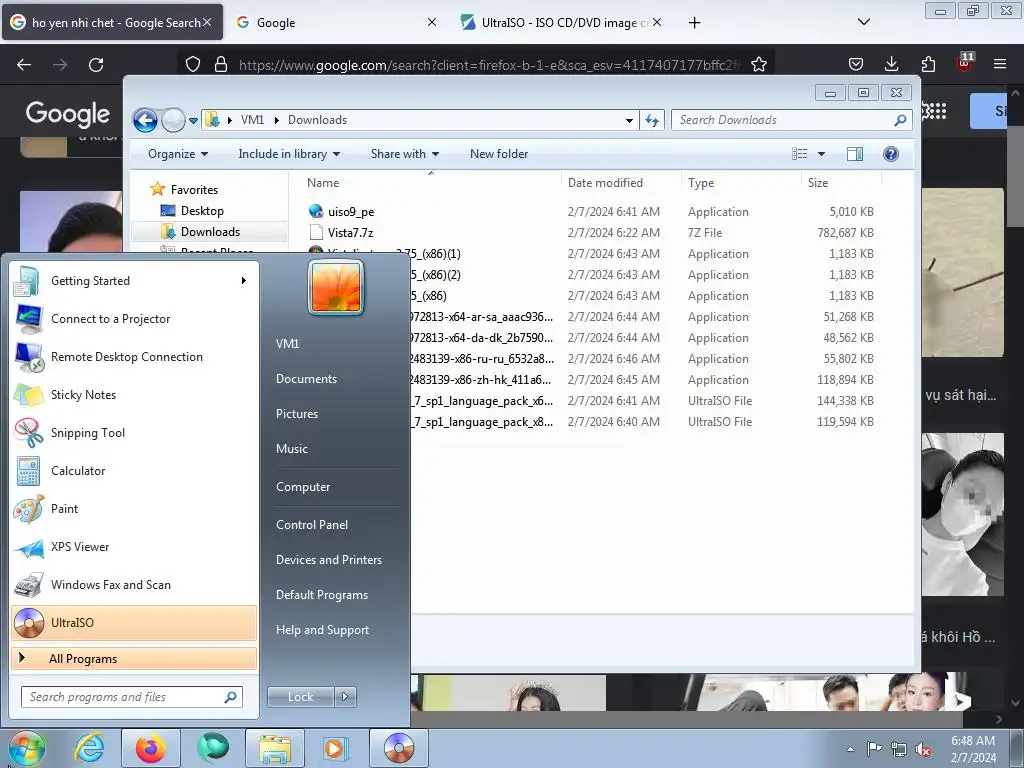Open Firefox hamburger application menu
The height and width of the screenshot is (768, 1024).
click(x=1000, y=64)
